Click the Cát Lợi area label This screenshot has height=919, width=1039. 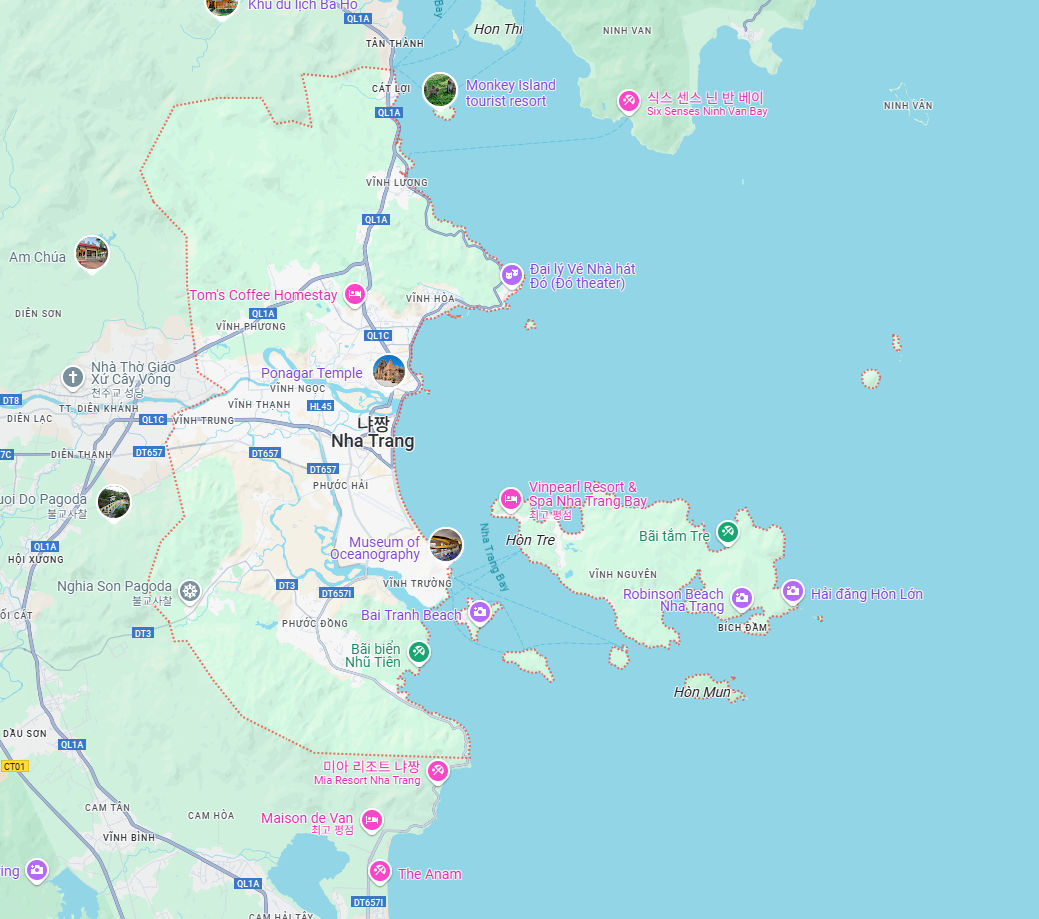[x=391, y=89]
